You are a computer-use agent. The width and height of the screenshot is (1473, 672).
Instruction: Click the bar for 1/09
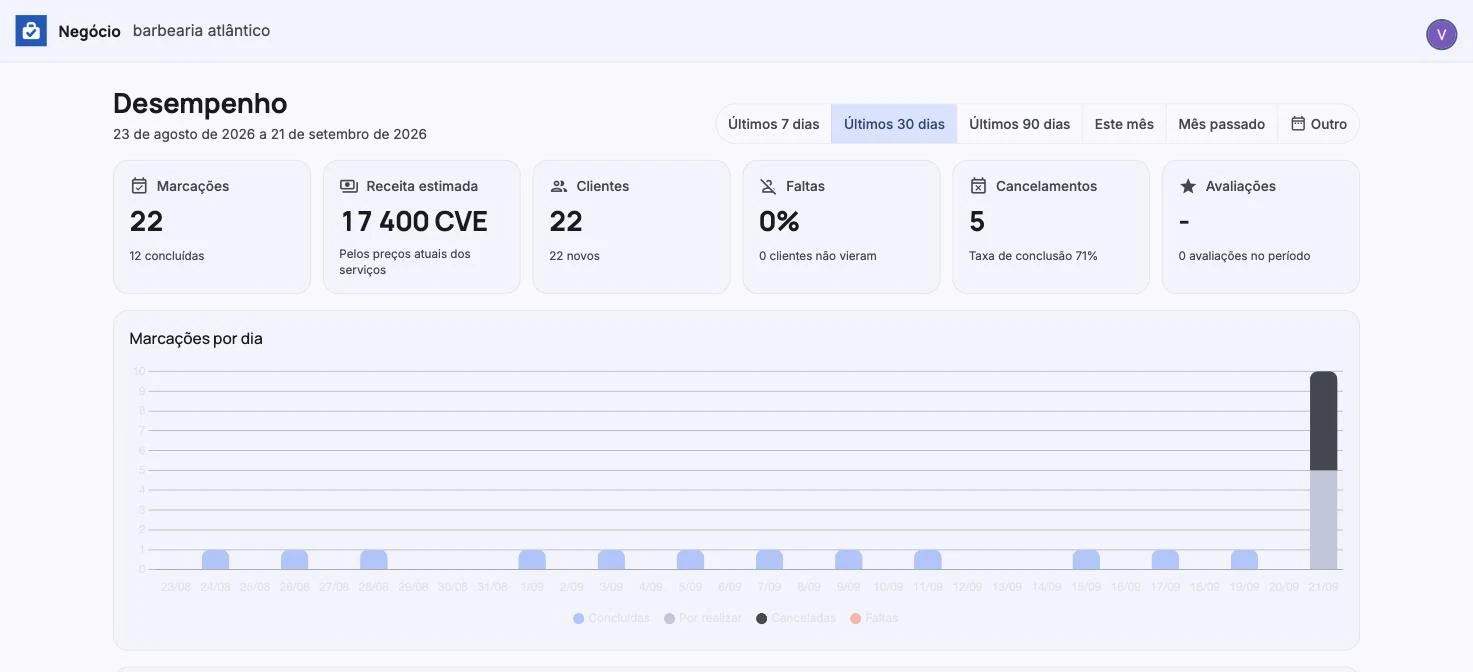click(x=532, y=560)
